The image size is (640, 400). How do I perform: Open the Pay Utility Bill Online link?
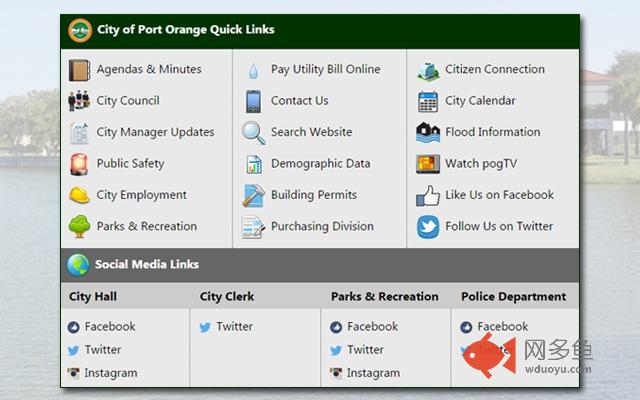click(x=325, y=69)
